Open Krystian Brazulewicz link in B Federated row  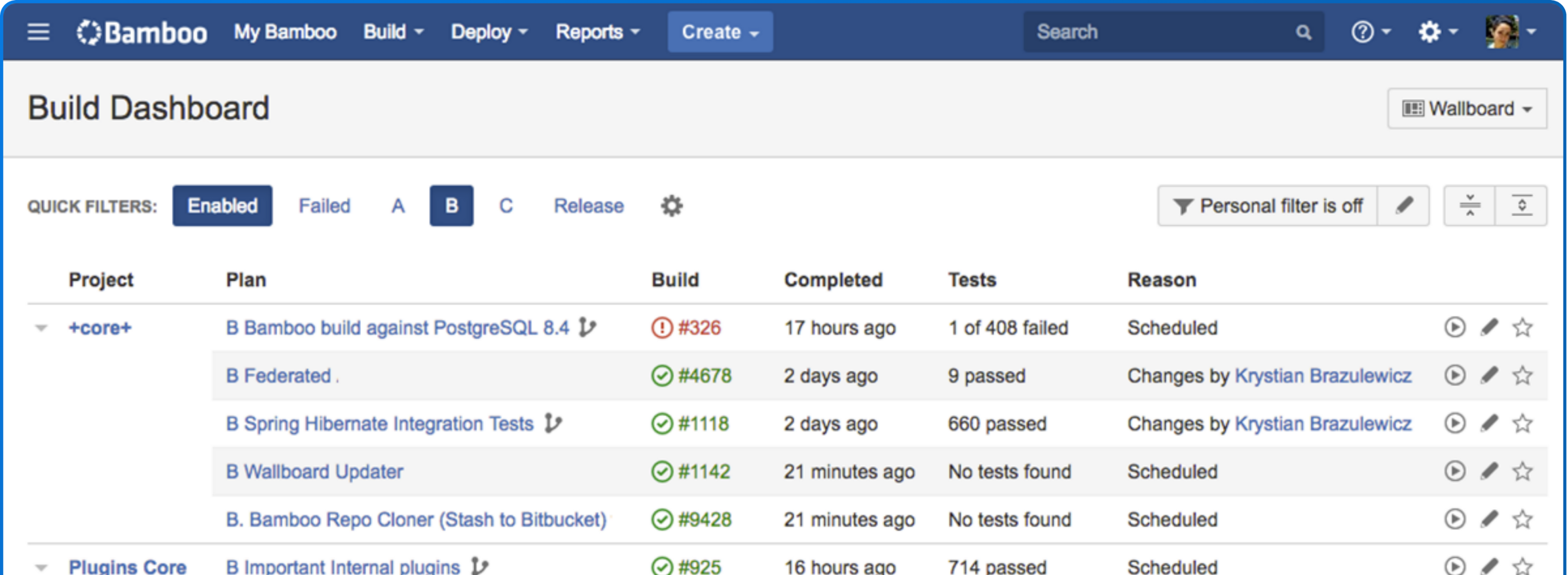coord(1323,376)
